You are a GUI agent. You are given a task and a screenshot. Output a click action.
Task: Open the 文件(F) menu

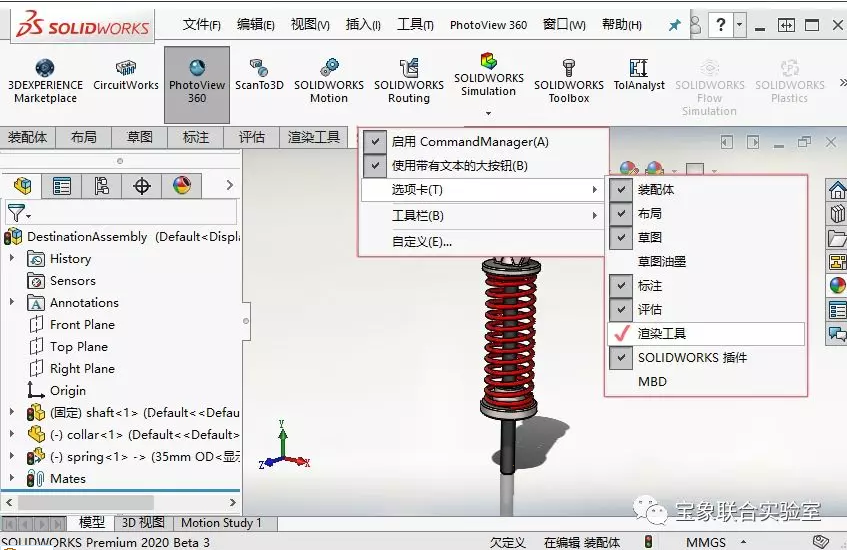[x=201, y=24]
